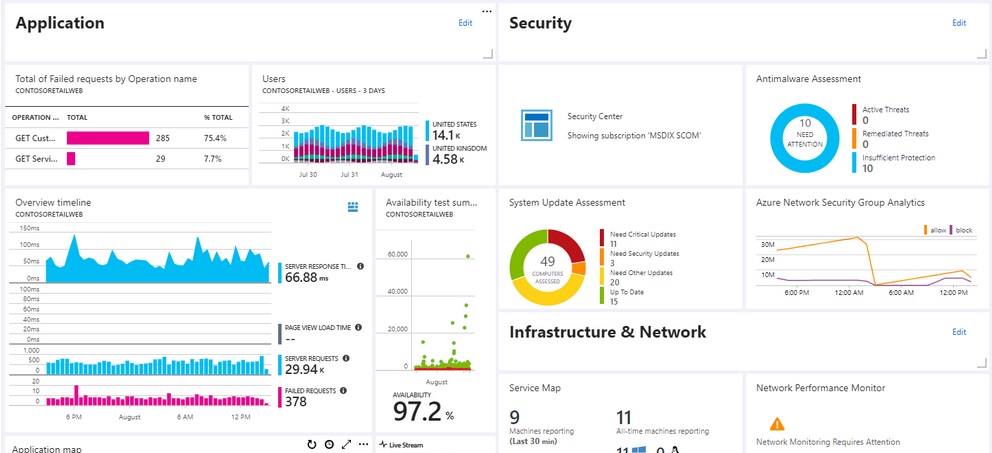Click the pink bar for 285 failures
The width and height of the screenshot is (992, 453).
click(x=108, y=138)
